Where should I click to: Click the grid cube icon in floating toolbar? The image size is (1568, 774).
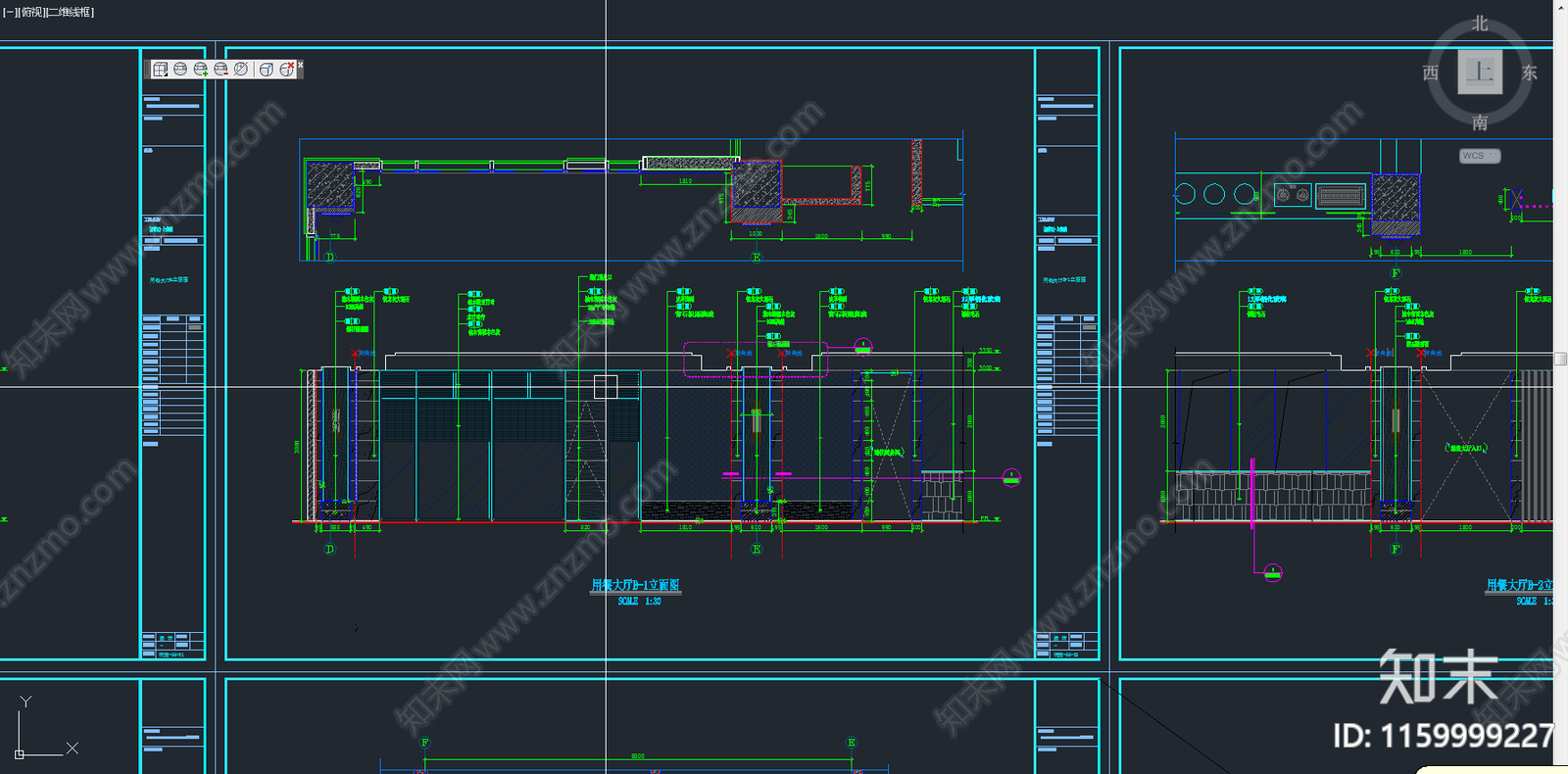point(161,69)
